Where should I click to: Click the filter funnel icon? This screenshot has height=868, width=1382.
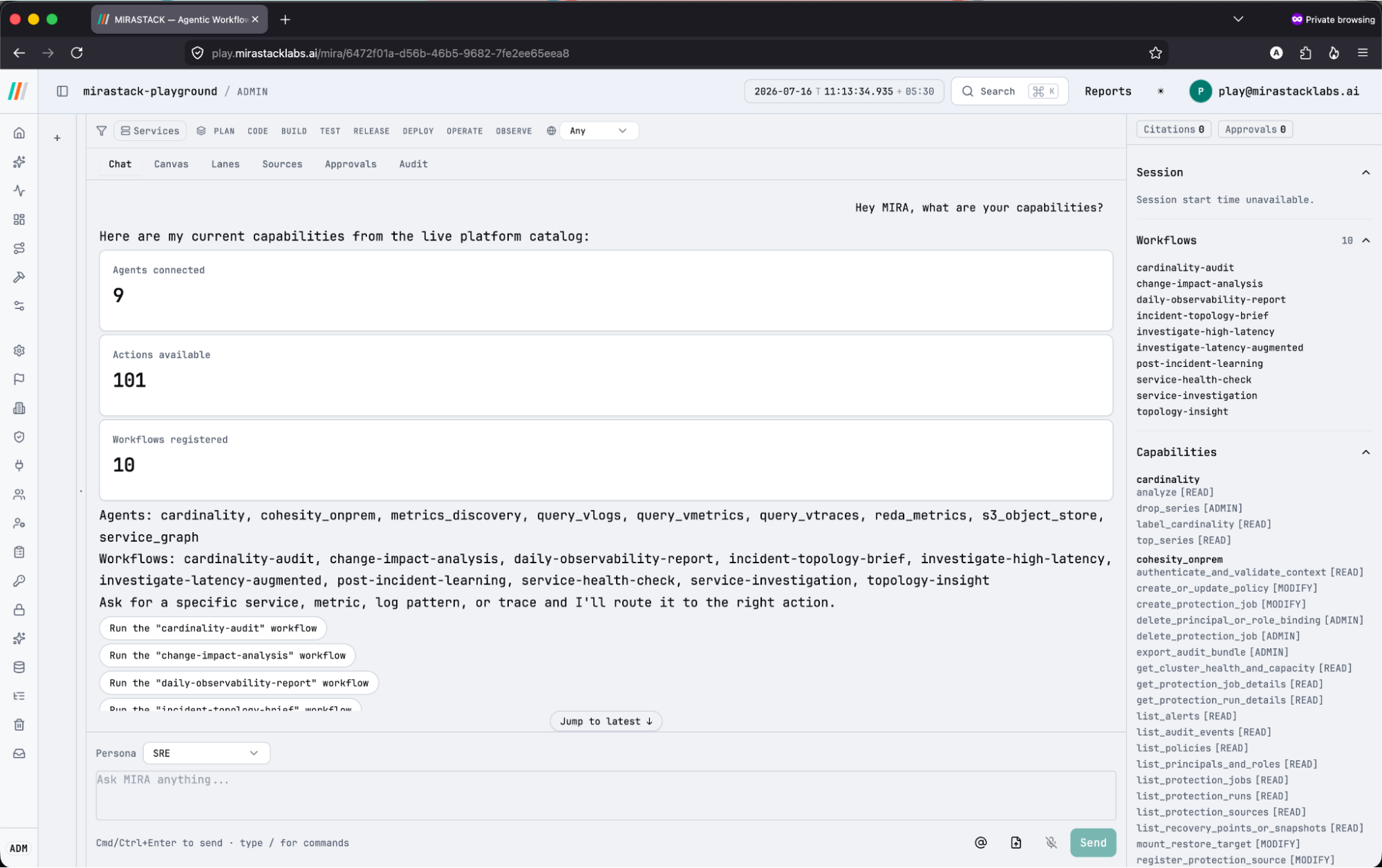click(x=102, y=131)
